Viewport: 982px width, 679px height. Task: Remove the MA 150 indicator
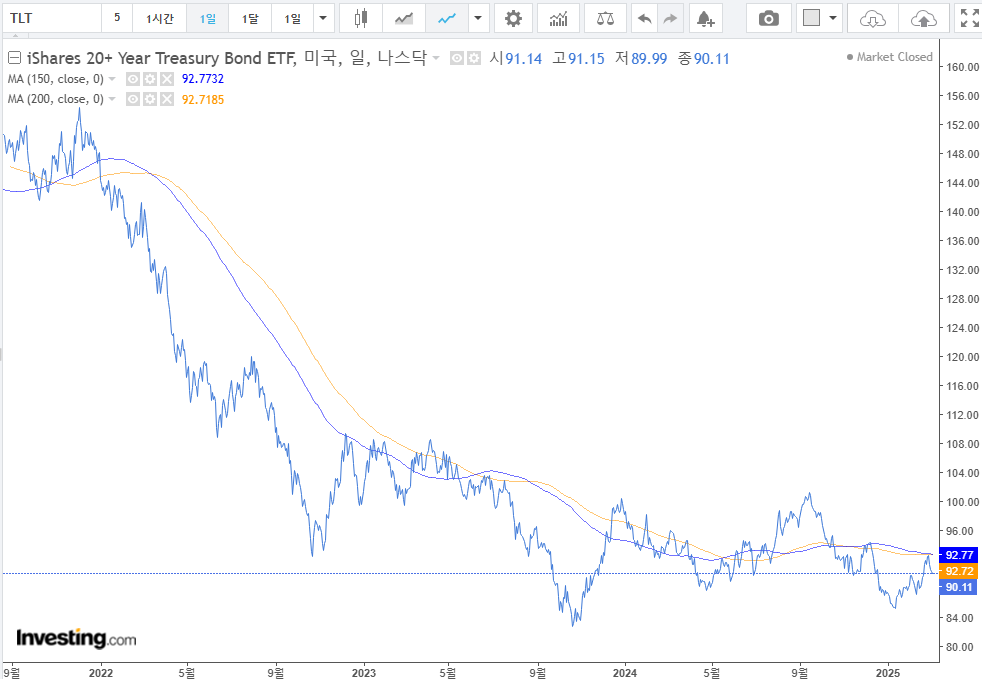point(167,79)
